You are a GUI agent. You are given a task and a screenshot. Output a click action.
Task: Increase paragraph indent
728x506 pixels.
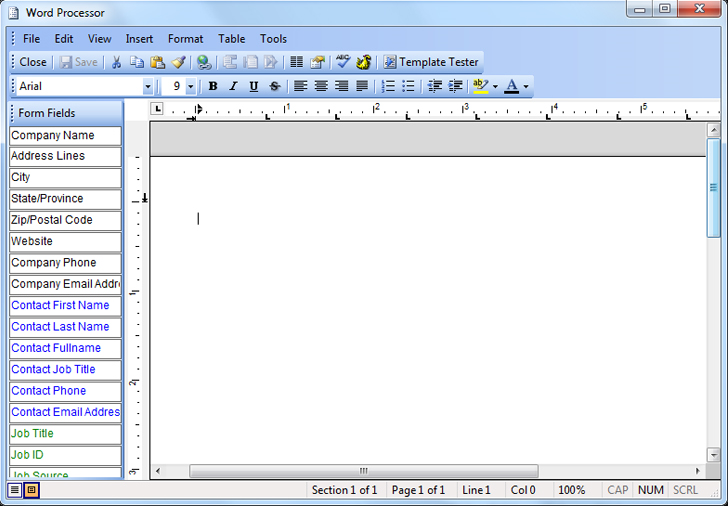455,86
